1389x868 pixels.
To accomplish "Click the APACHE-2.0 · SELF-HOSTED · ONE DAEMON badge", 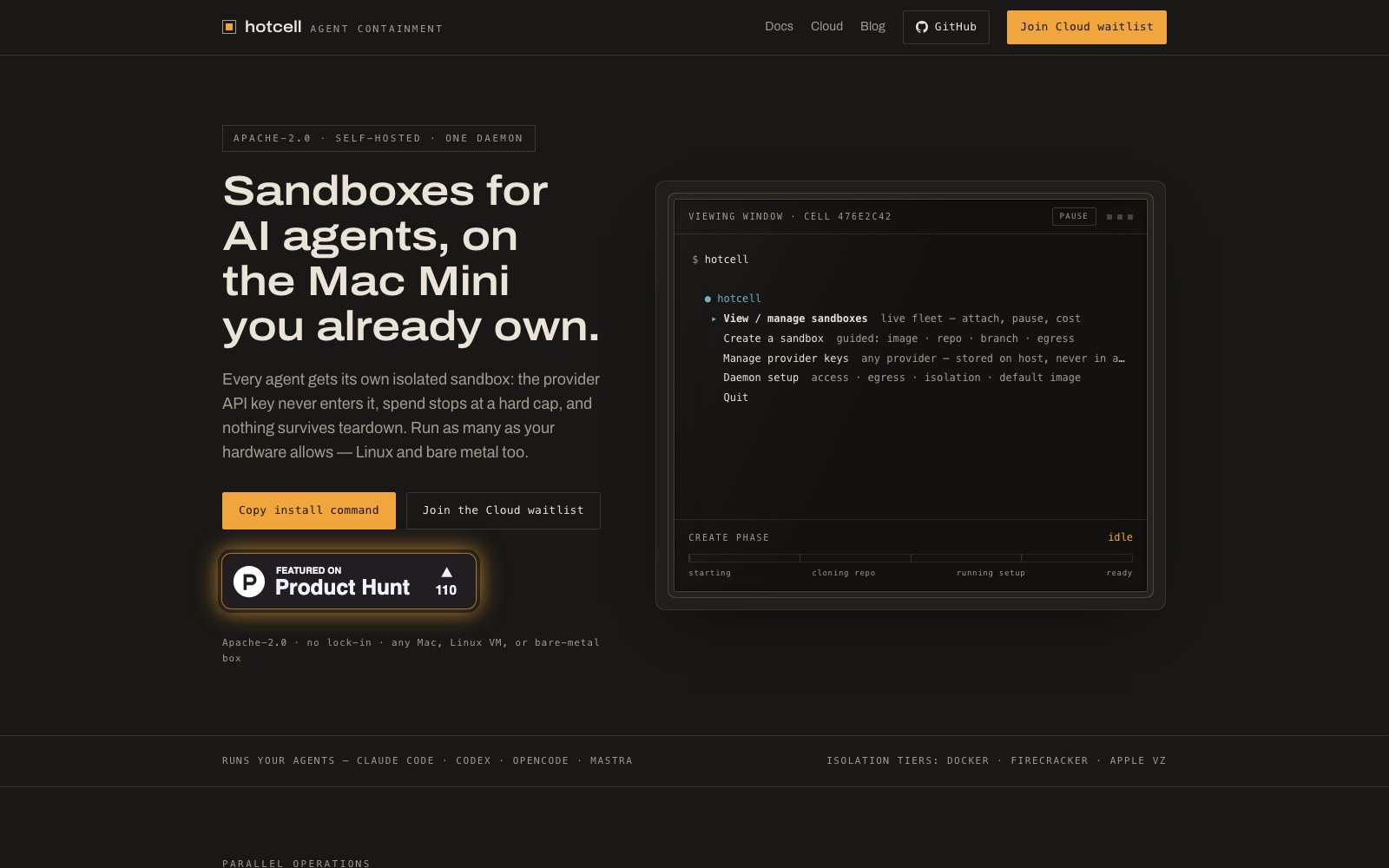I will [379, 138].
